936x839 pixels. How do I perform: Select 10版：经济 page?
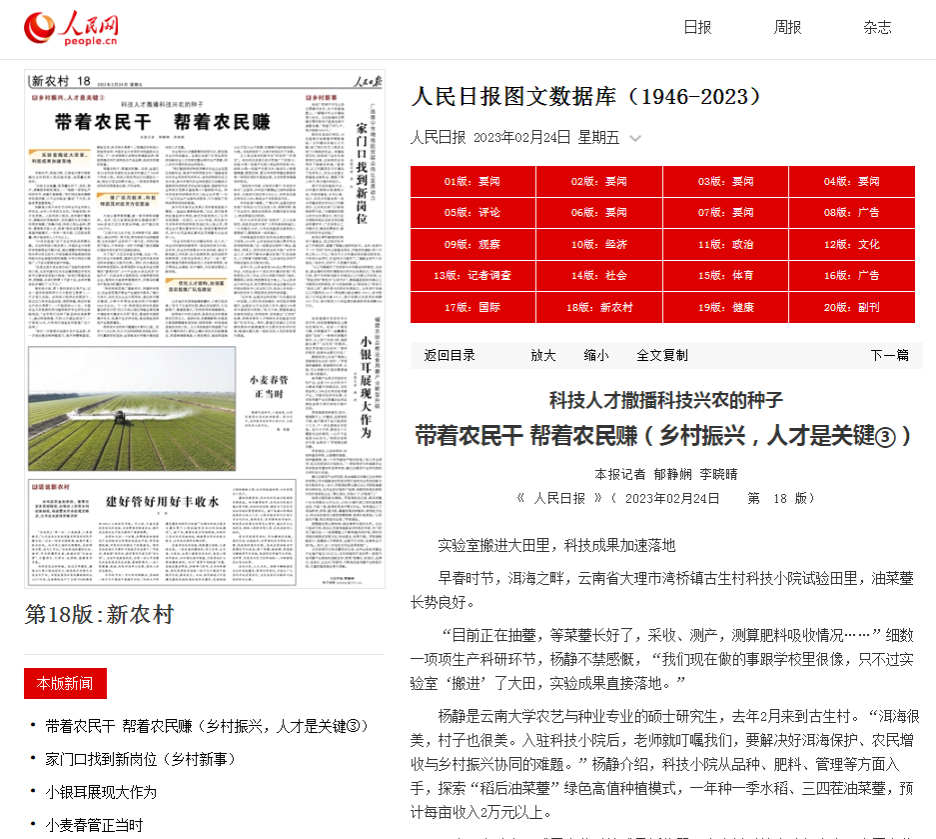pyautogui.click(x=599, y=244)
